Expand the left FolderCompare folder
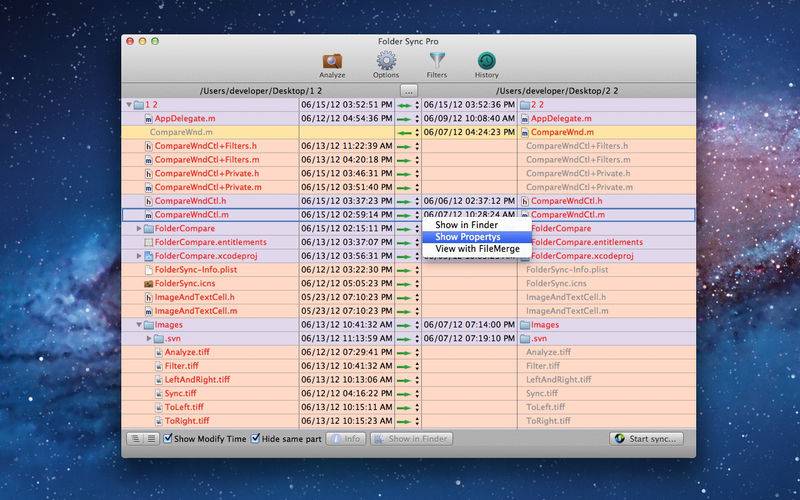800x500 pixels. click(x=139, y=229)
